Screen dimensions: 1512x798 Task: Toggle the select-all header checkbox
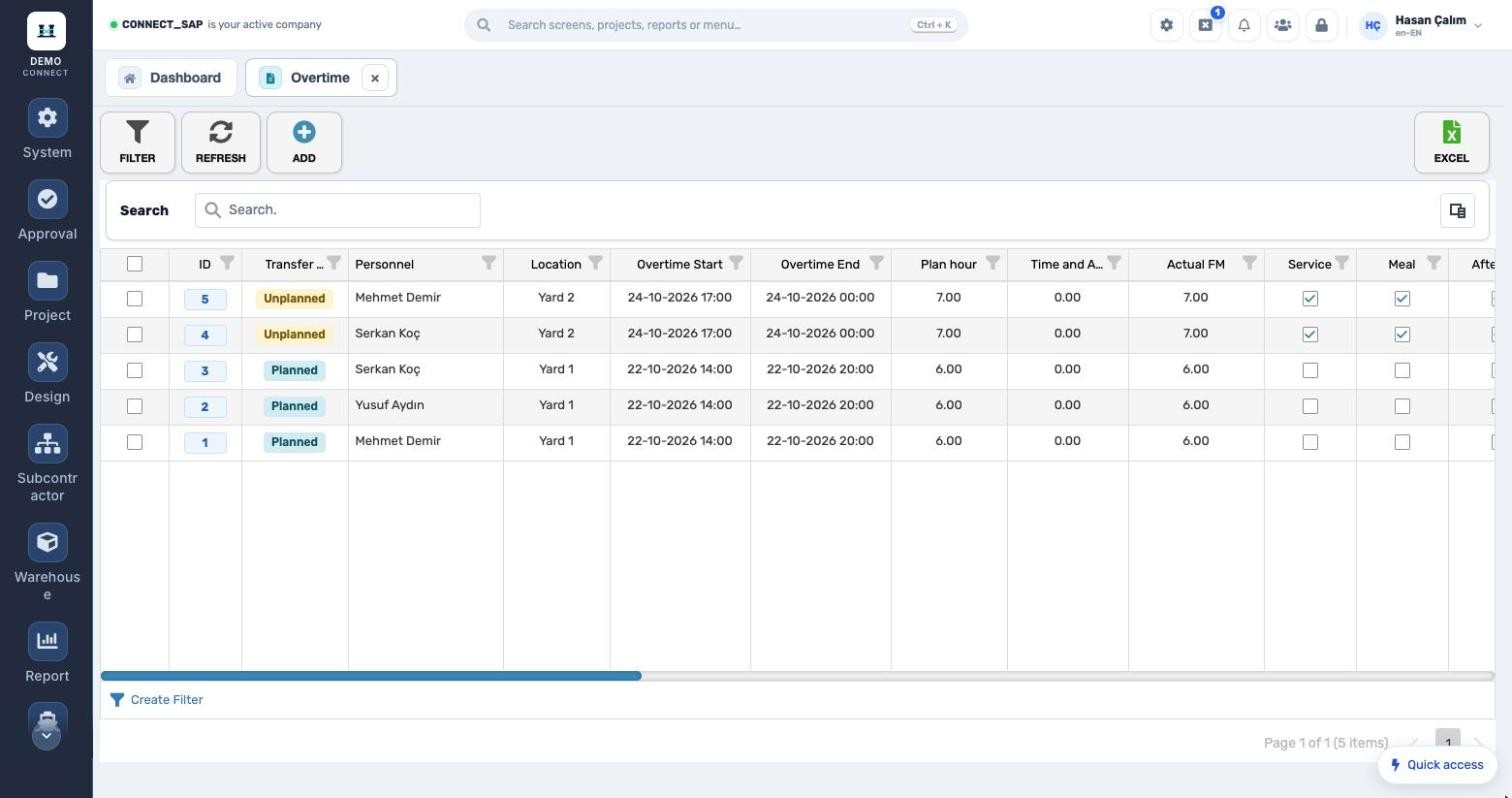click(135, 264)
